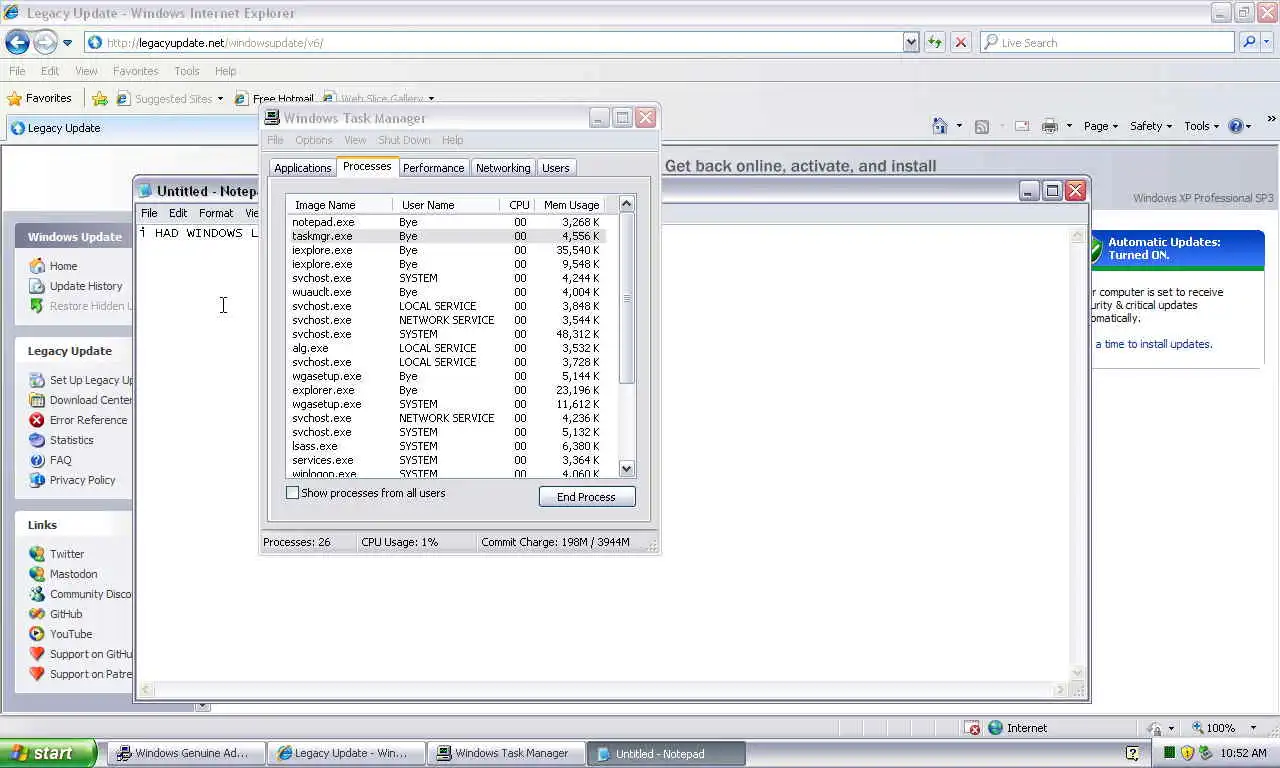Click the yellow security shield tray icon
The width and height of the screenshot is (1280, 768).
coord(1187,753)
